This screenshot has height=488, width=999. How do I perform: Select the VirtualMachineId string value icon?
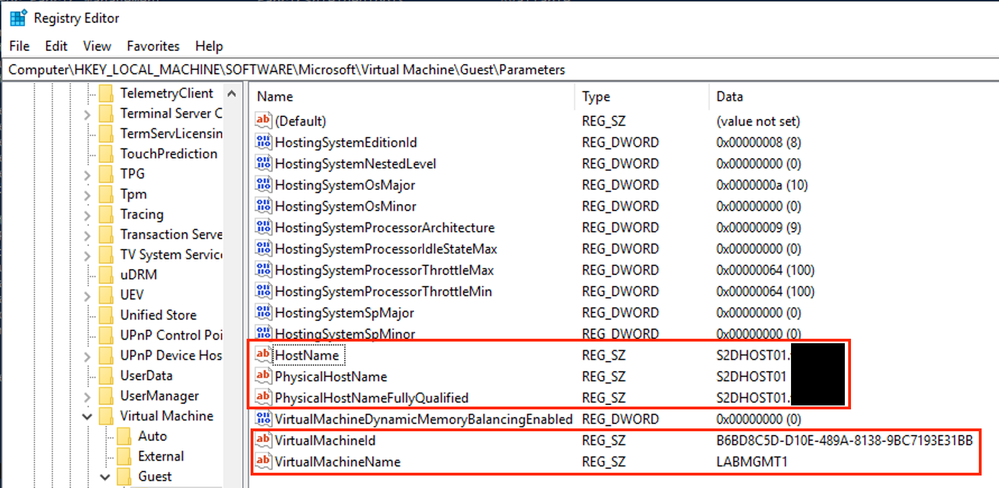(262, 440)
